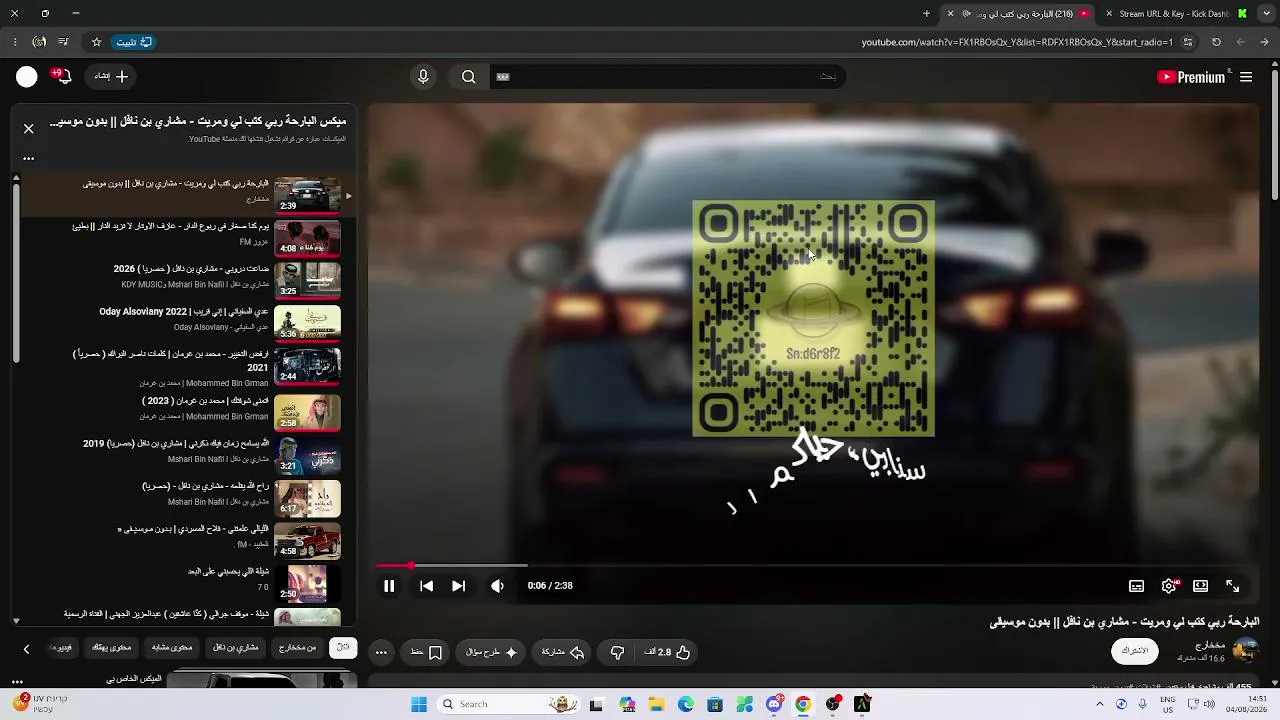
Task: Go to YouTube Premium home logo
Action: click(1191, 77)
